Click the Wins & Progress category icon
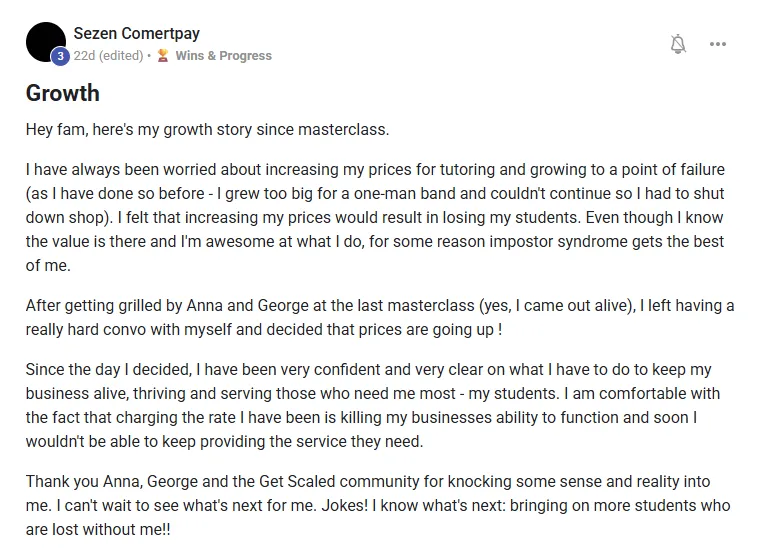This screenshot has height=557, width=761. tap(162, 56)
